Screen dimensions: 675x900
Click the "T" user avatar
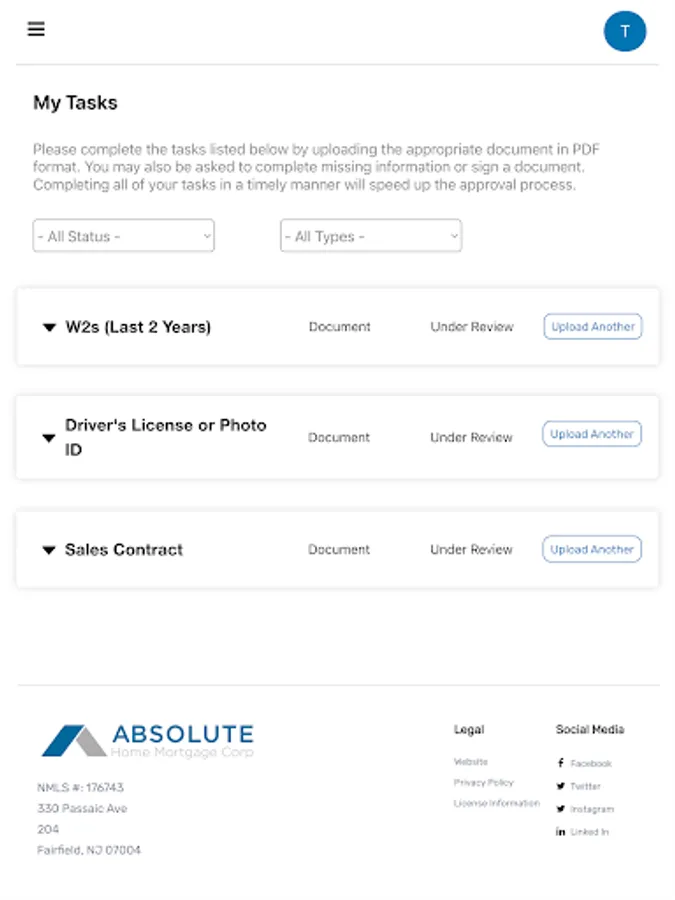pyautogui.click(x=624, y=31)
